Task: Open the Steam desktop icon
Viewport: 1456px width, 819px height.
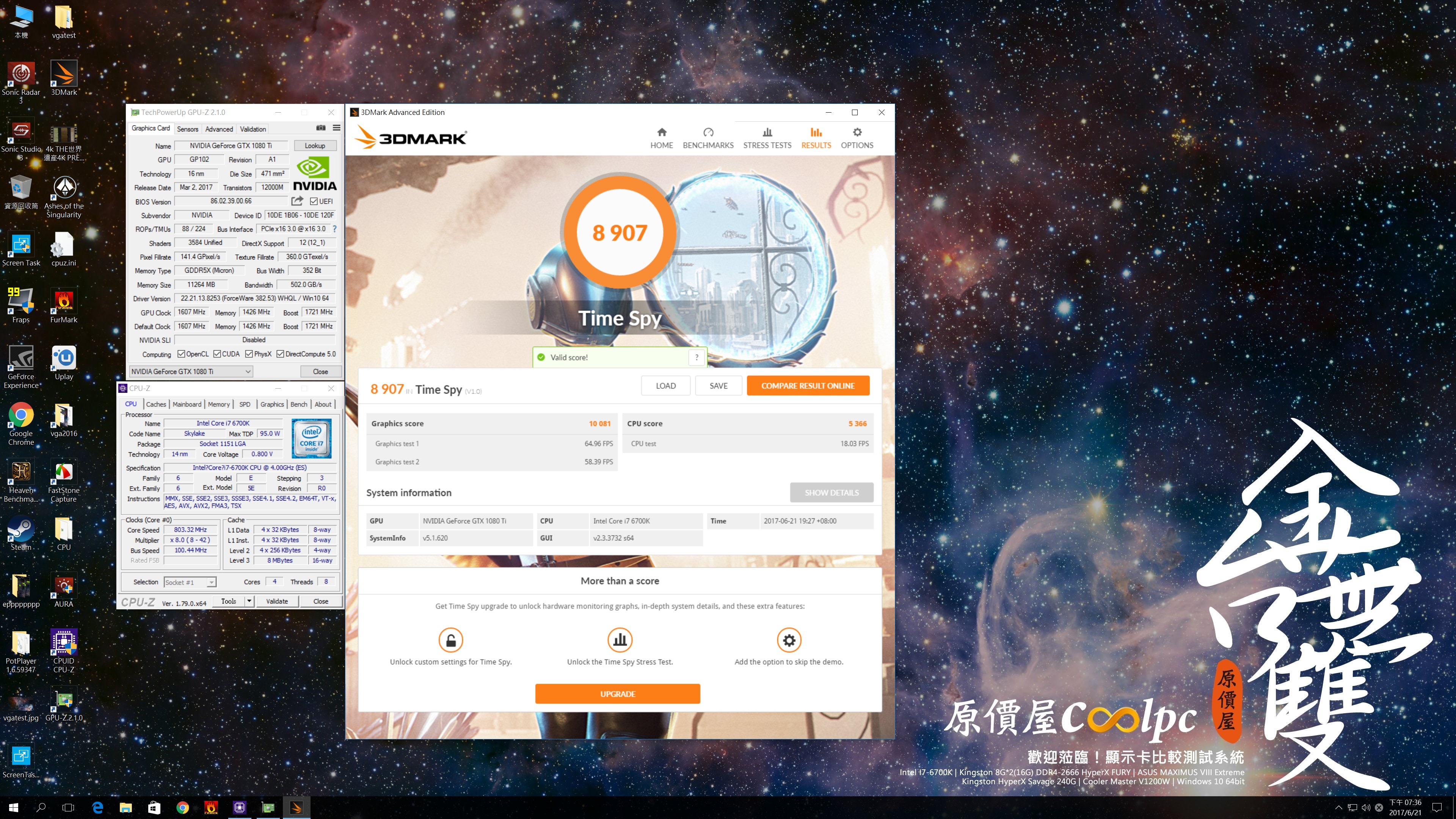Action: tap(21, 533)
